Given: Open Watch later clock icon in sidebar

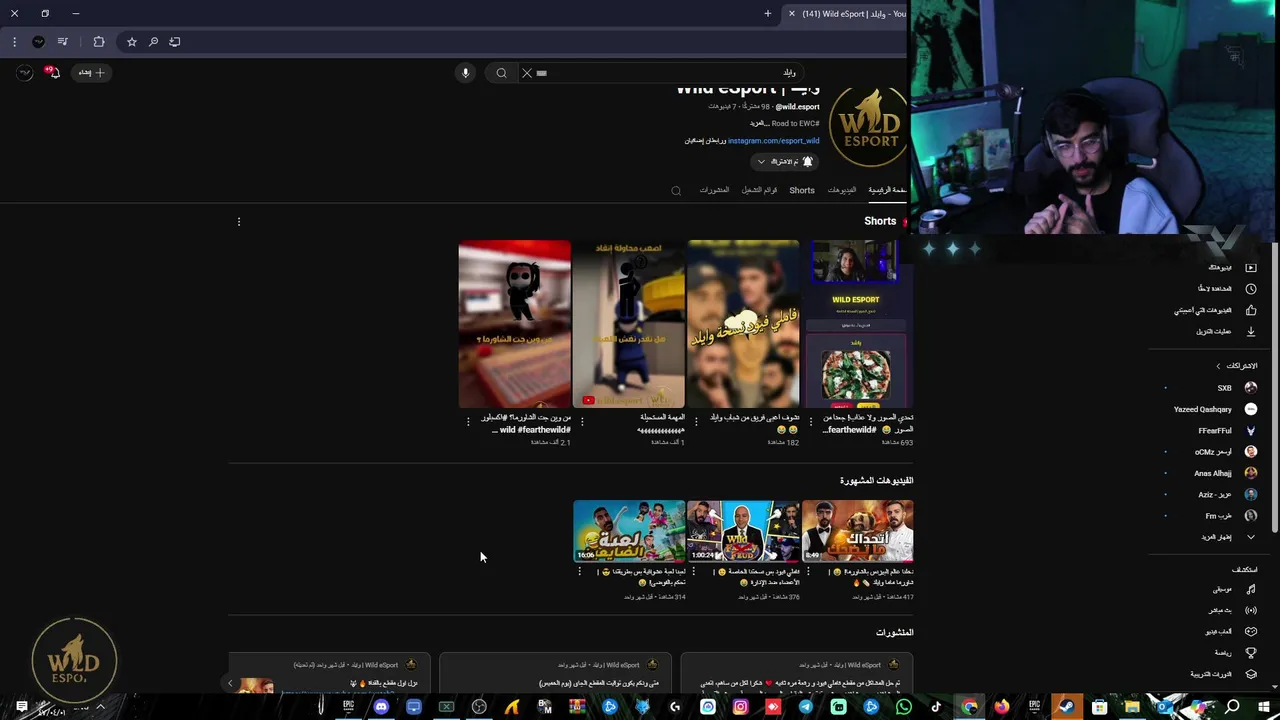Looking at the screenshot, I should click(1250, 289).
